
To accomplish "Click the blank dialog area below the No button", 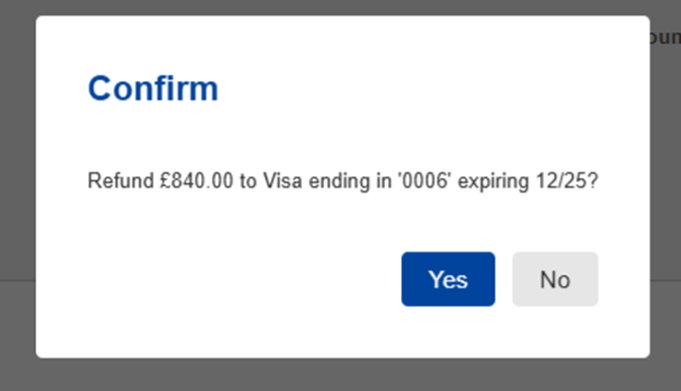I will tap(555, 332).
